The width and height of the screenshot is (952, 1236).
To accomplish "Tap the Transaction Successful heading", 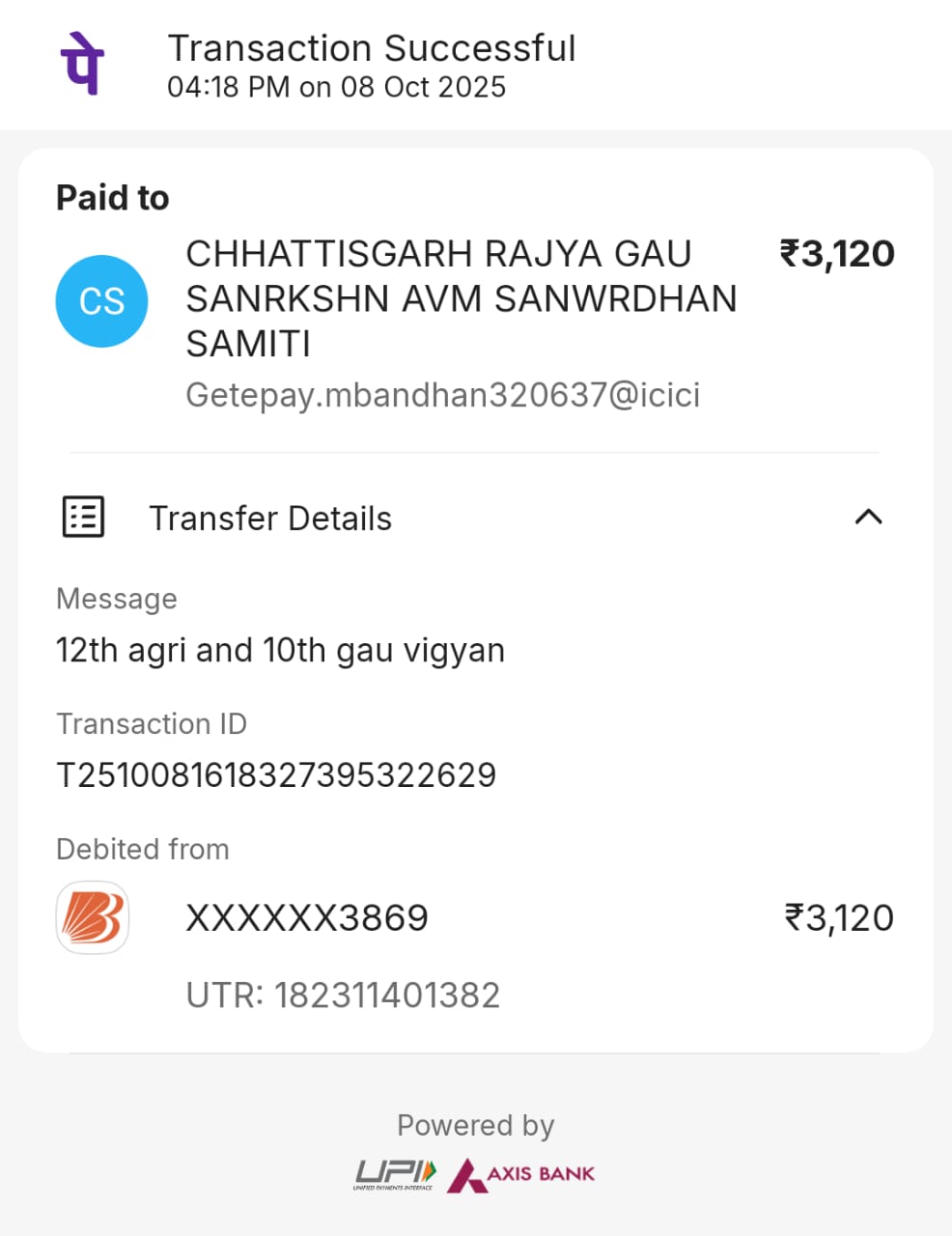I will pos(372,48).
